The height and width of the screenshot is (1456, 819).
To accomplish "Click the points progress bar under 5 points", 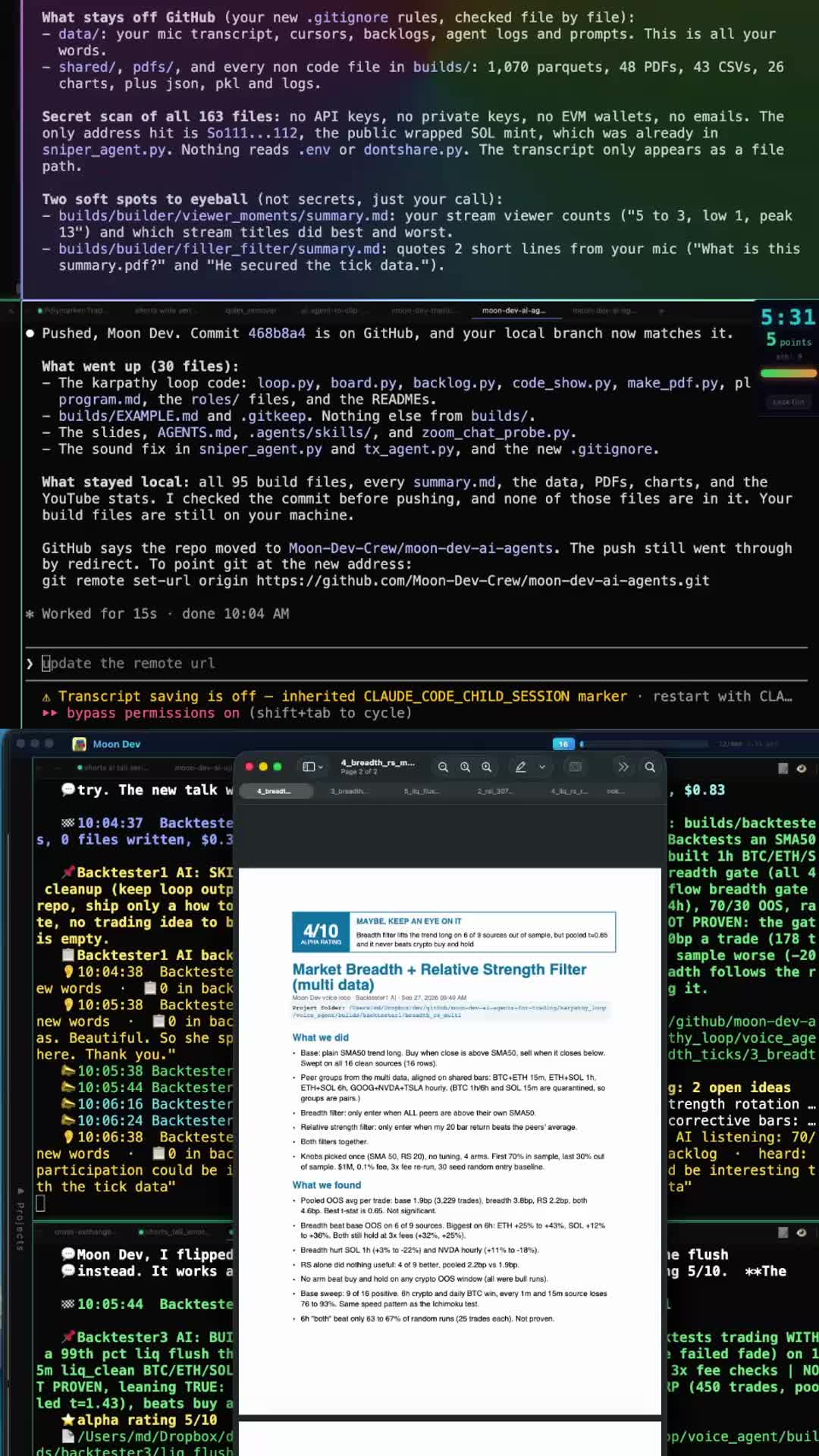I will [789, 373].
